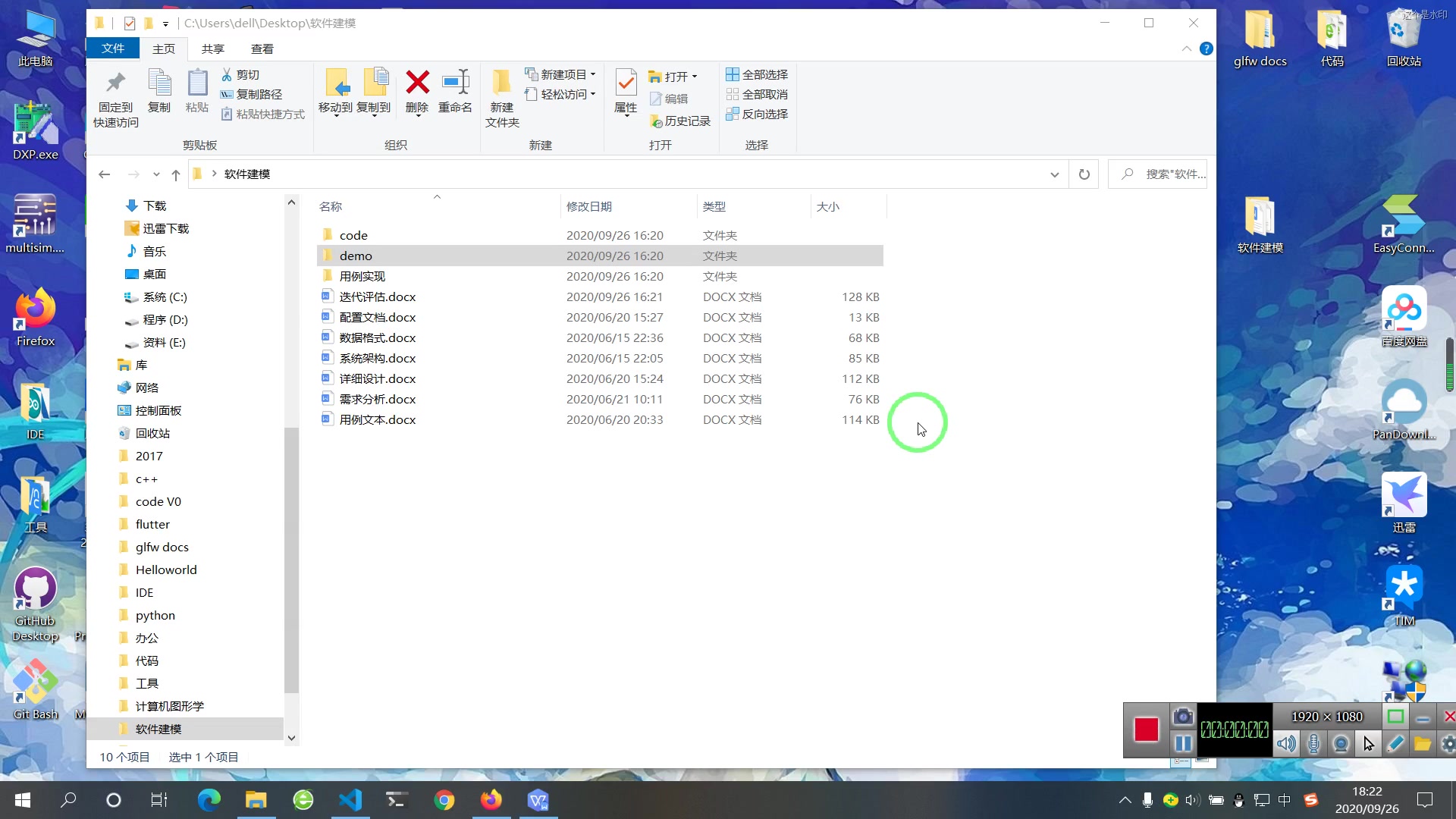Switch to the View ribbon tab
1456x819 pixels.
(262, 49)
